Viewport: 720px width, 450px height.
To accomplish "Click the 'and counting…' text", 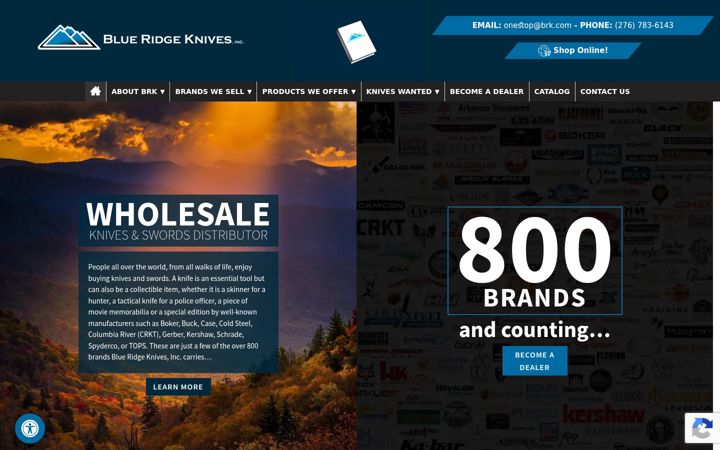I will click(534, 330).
